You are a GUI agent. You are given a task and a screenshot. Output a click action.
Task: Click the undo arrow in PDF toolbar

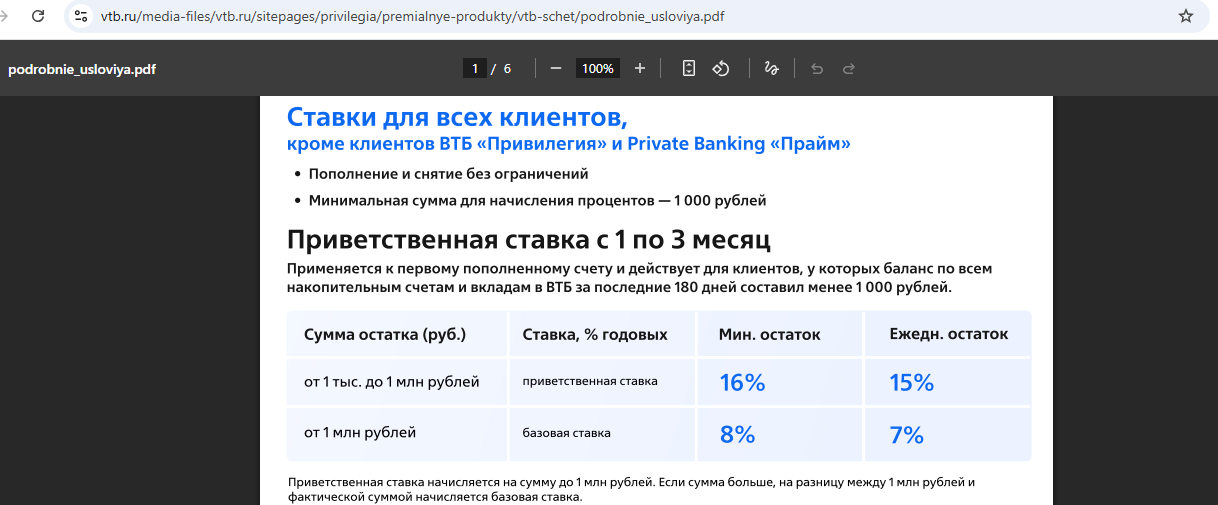click(817, 68)
